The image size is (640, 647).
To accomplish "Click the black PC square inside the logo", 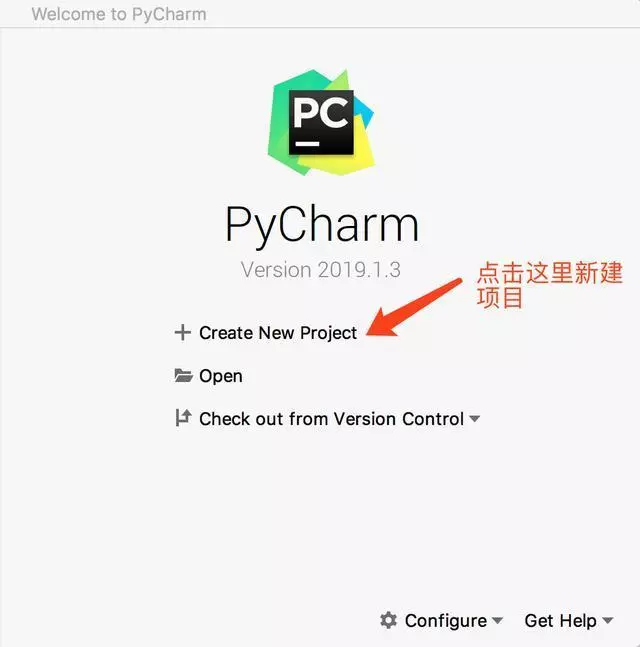I will (x=321, y=122).
